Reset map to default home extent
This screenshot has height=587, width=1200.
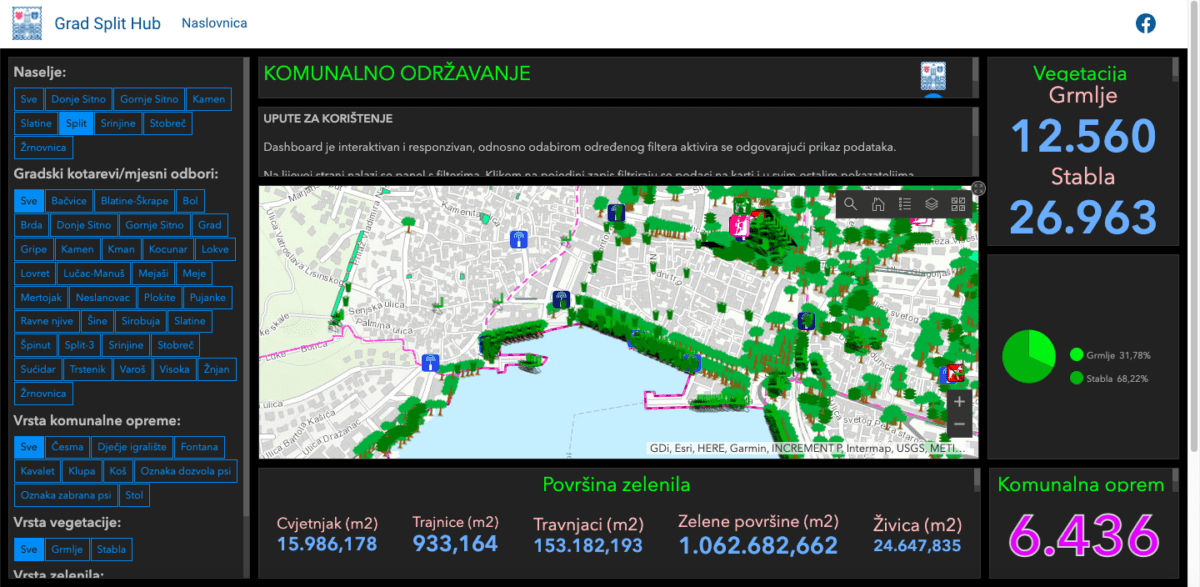(x=878, y=204)
